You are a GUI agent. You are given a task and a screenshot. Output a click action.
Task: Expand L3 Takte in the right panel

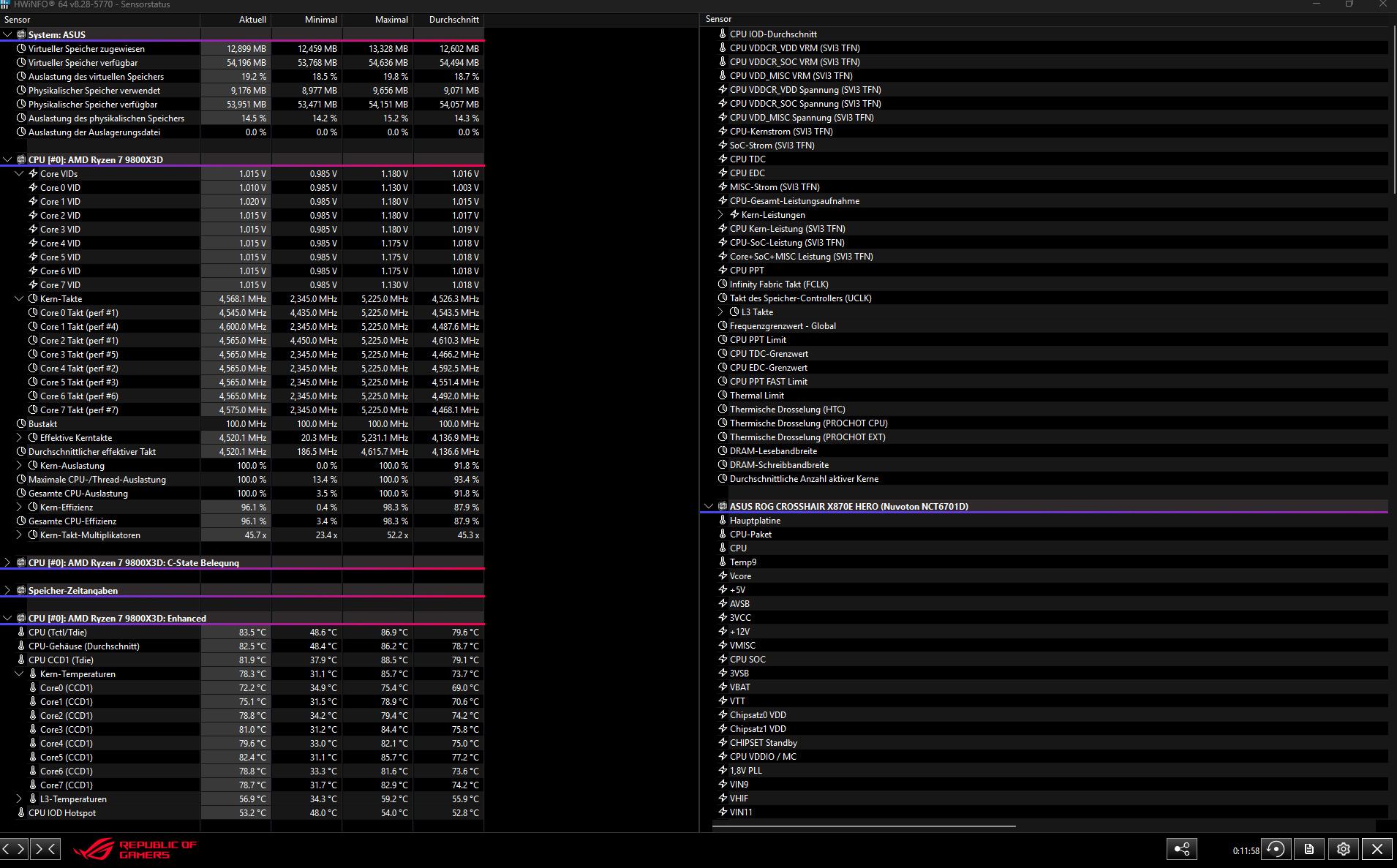720,312
